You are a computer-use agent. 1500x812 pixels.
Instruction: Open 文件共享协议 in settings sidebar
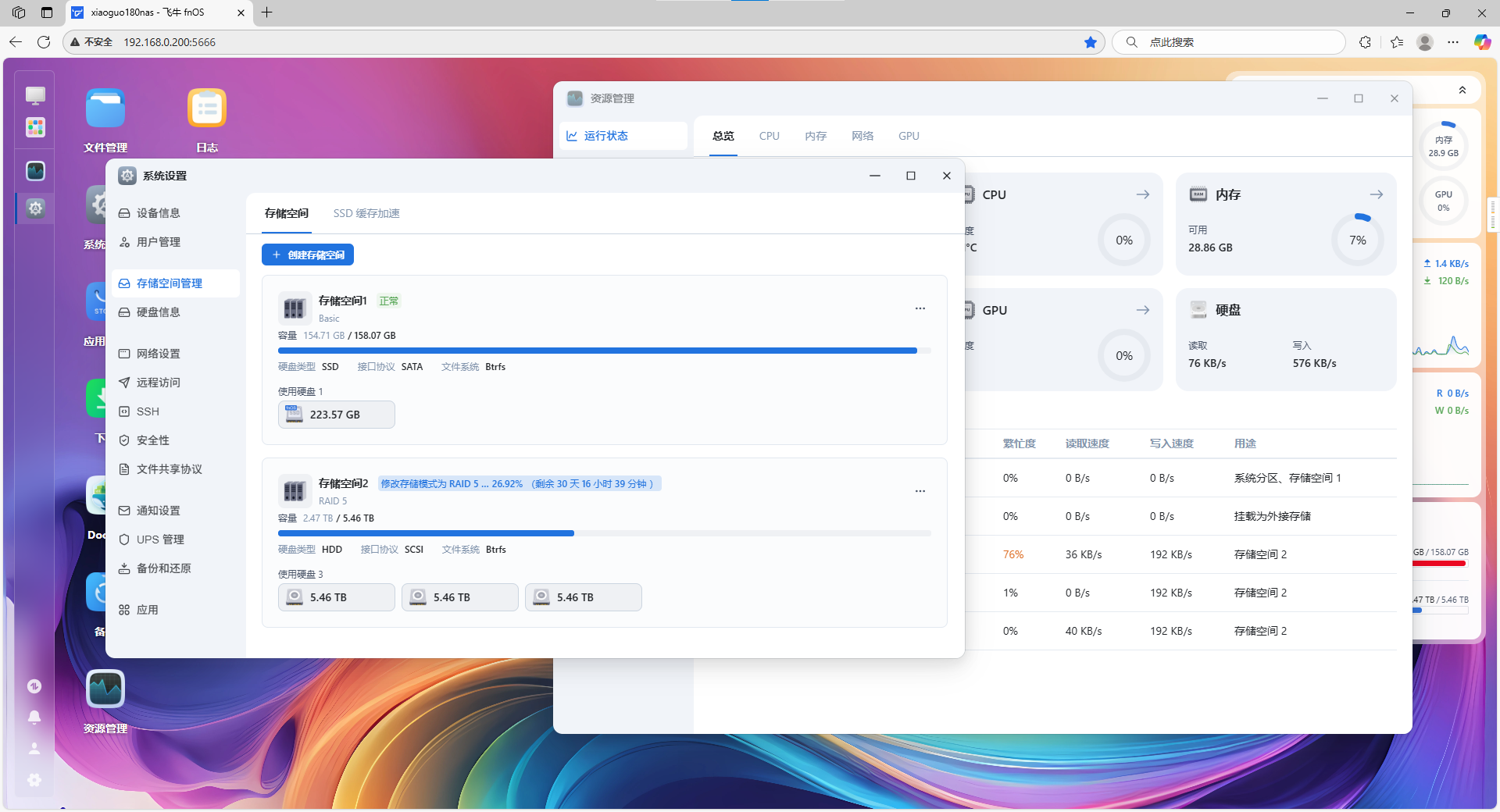tap(176, 469)
